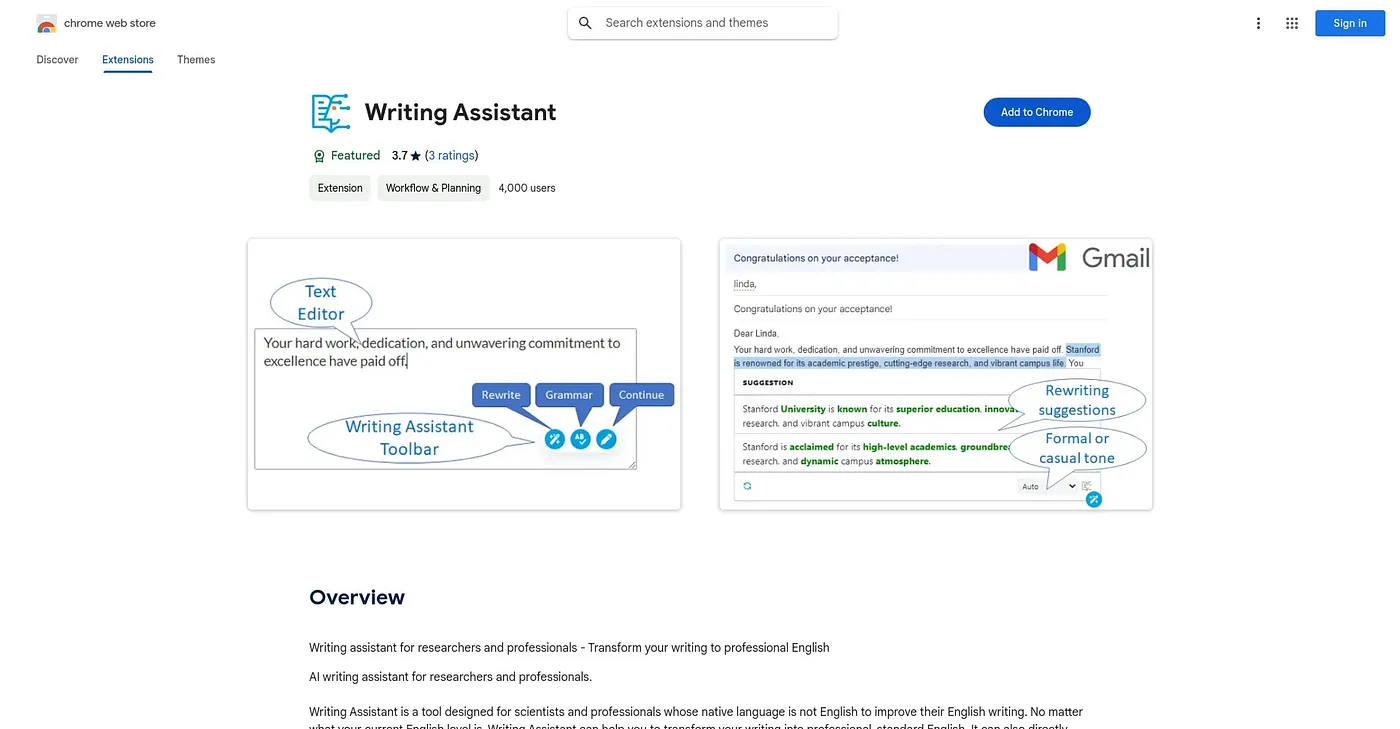Click the Grammar check round icon
This screenshot has width=1400, height=729.
coord(580,439)
